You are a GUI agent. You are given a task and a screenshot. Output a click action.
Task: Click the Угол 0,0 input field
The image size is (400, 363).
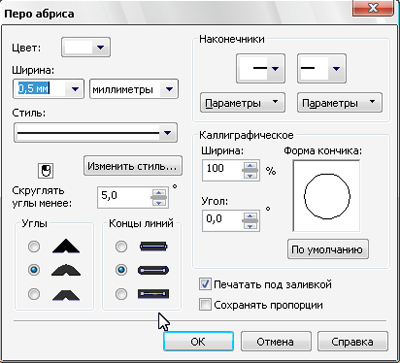pyautogui.click(x=223, y=220)
